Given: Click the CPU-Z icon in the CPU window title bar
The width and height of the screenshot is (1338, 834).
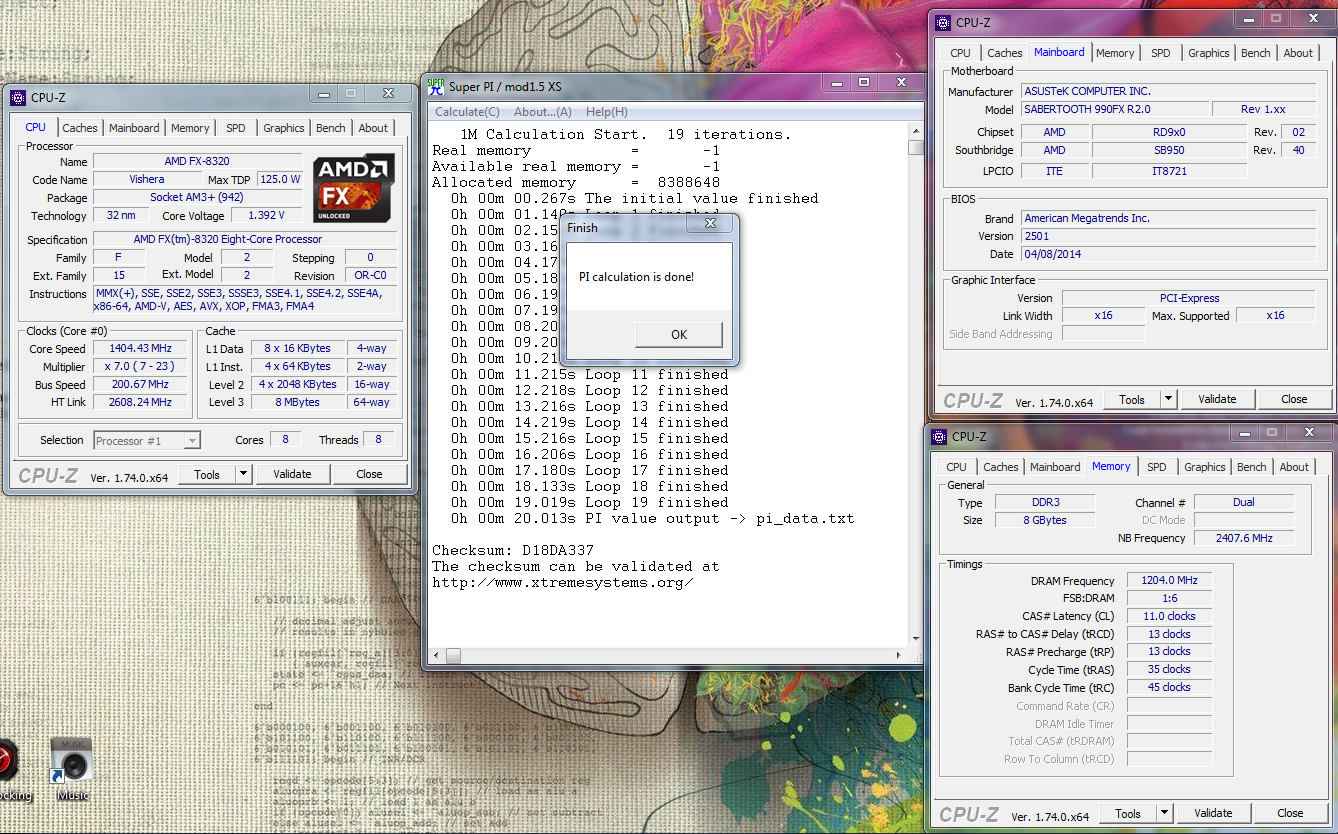Looking at the screenshot, I should 18,97.
